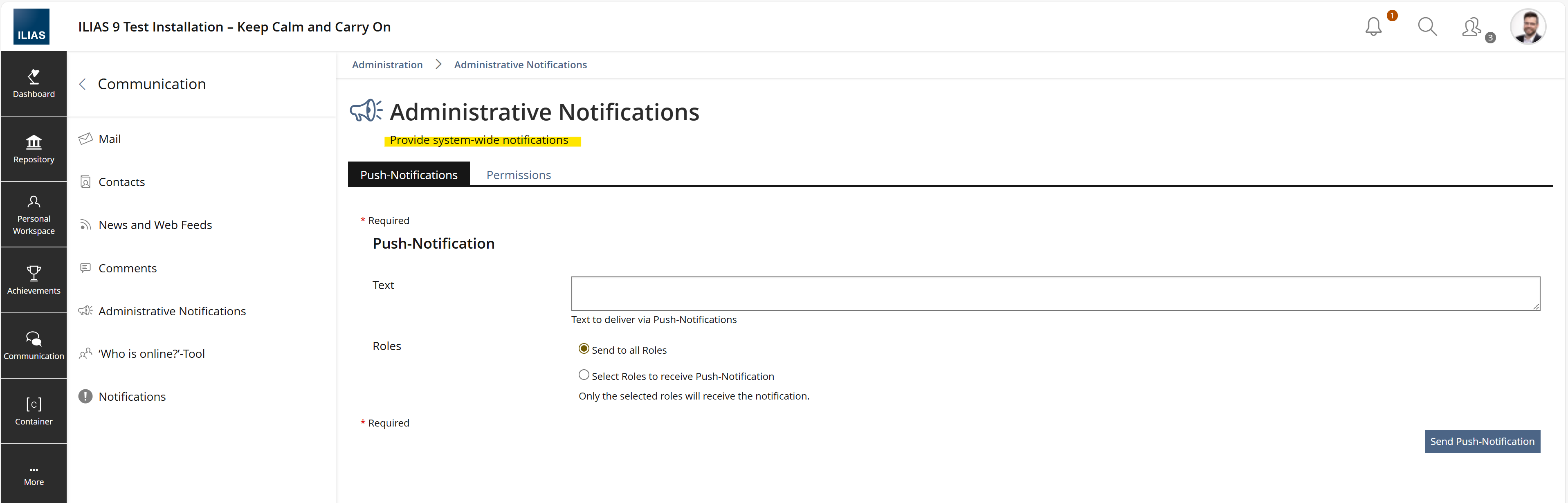Screen dimensions: 1568x503
Task: Choose Select Roles to receive Push-Notification
Action: click(x=584, y=375)
